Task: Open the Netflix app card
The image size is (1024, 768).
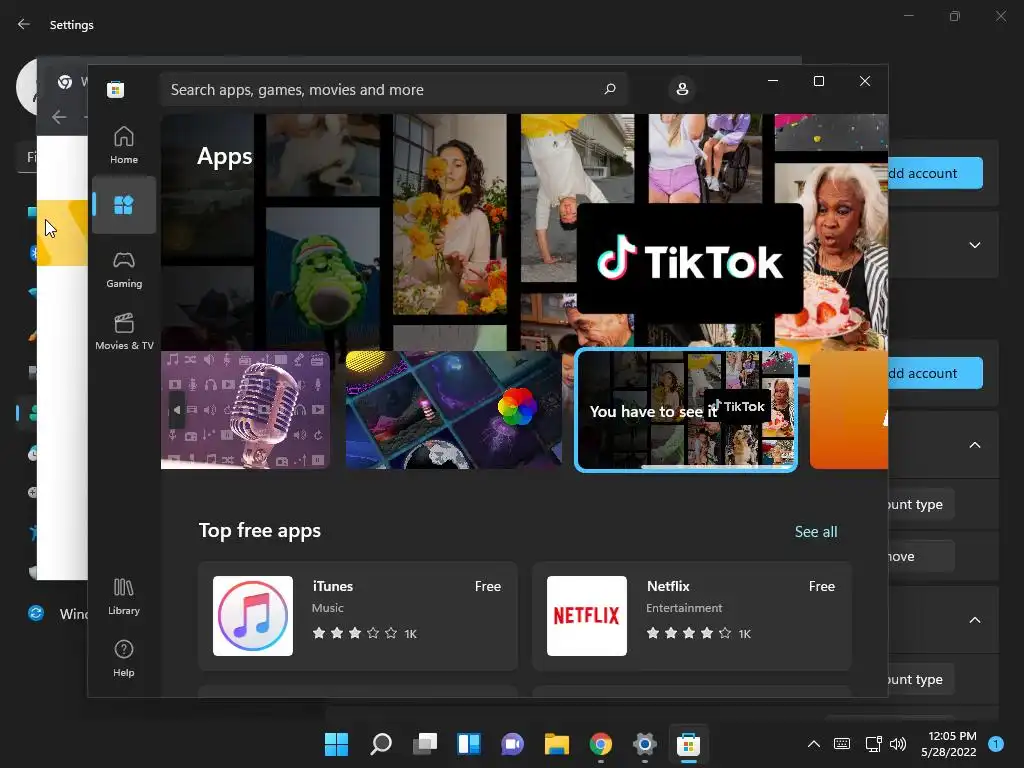Action: pyautogui.click(x=692, y=616)
